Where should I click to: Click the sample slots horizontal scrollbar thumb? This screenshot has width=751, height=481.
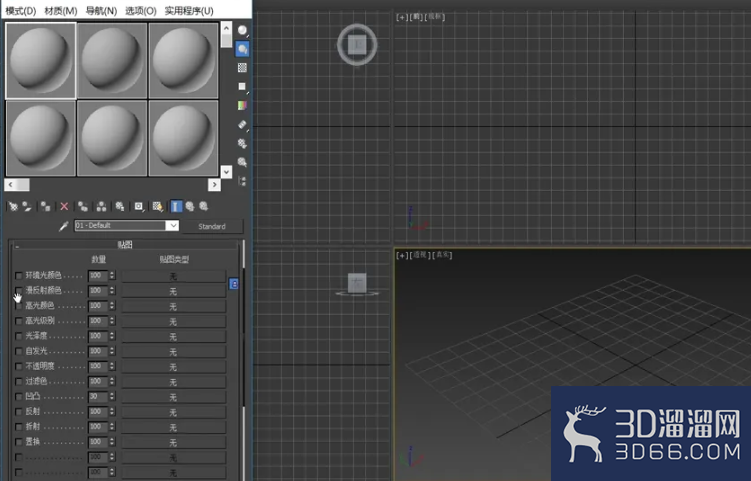coord(23,184)
